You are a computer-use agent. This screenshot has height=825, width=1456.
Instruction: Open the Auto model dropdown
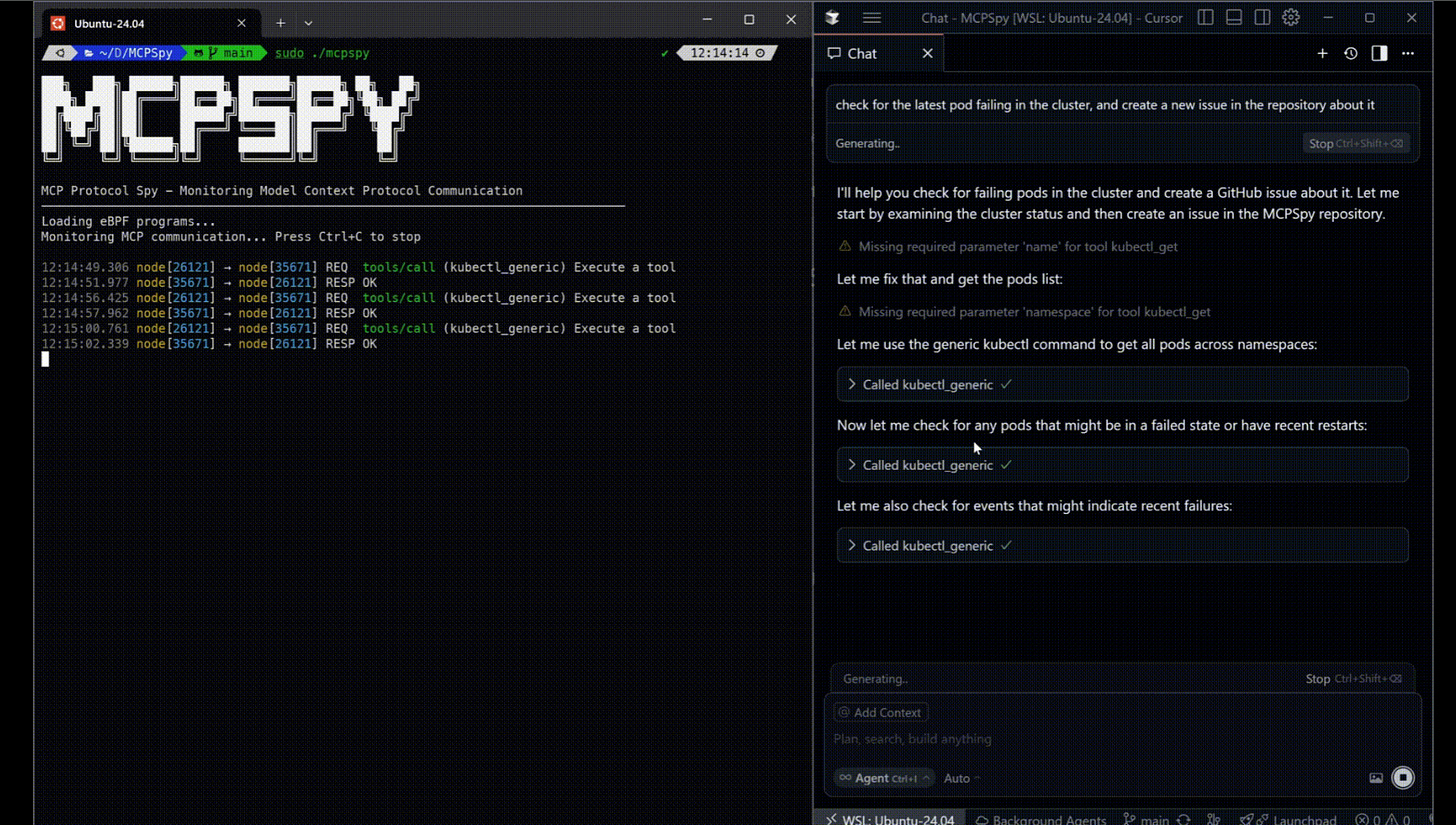[x=962, y=778]
